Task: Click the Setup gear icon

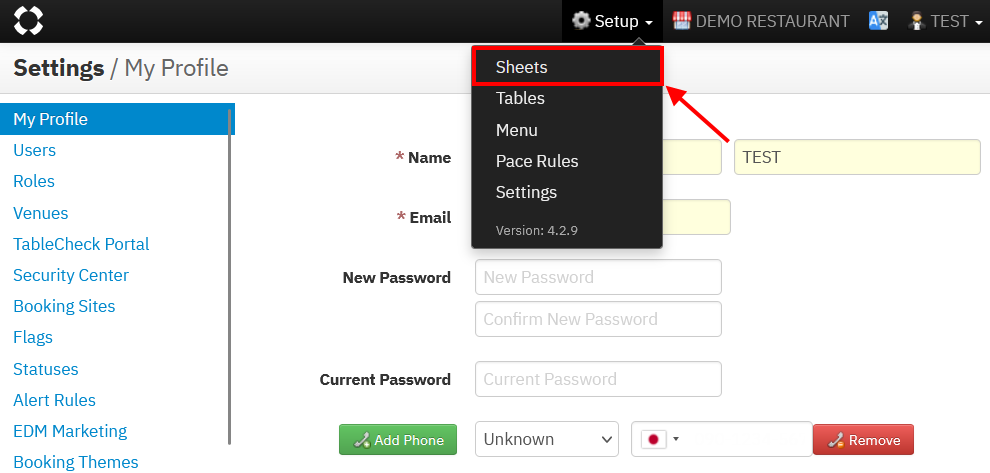Action: pos(581,21)
